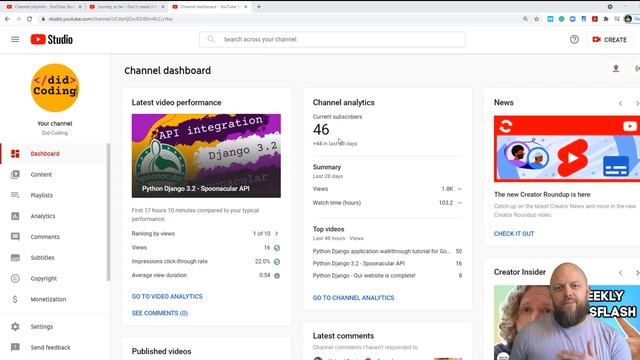The width and height of the screenshot is (640, 360).
Task: Click the YouTube Studio logo
Action: tap(52, 39)
